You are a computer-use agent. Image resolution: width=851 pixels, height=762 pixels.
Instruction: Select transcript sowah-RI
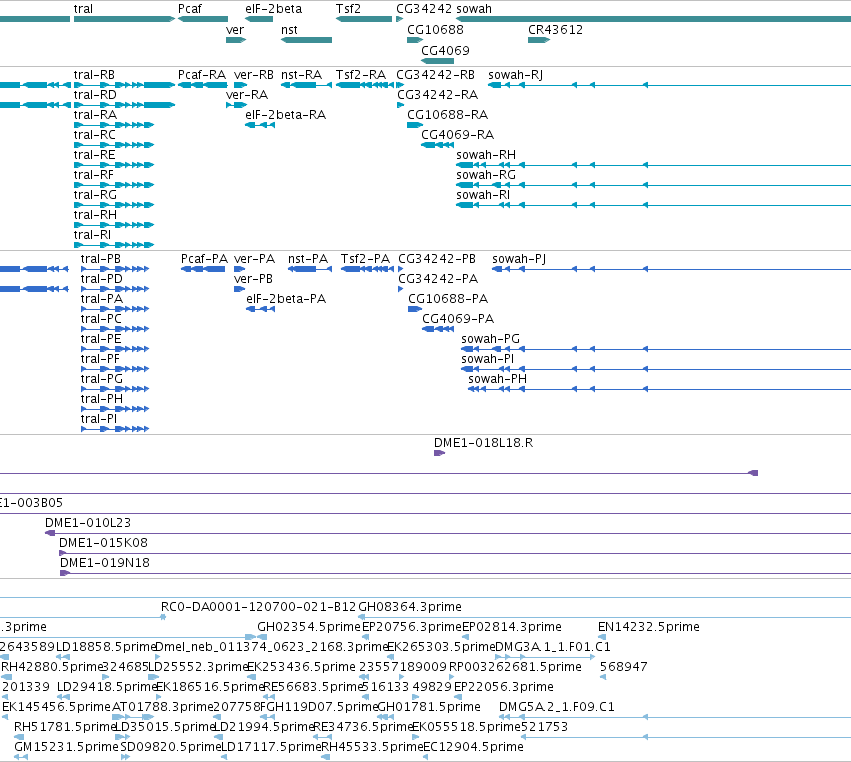point(483,195)
